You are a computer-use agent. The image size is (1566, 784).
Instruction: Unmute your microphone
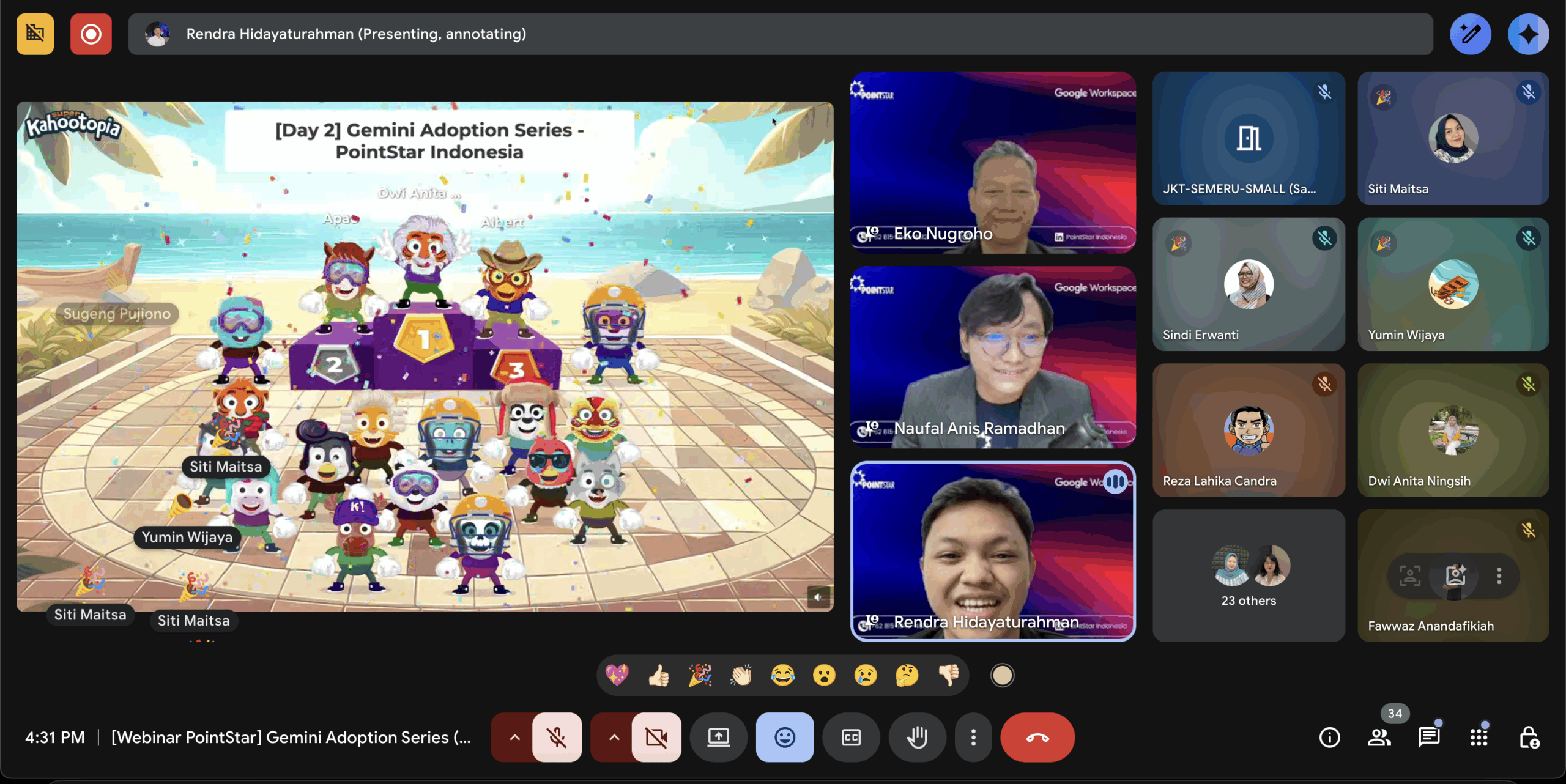tap(557, 737)
